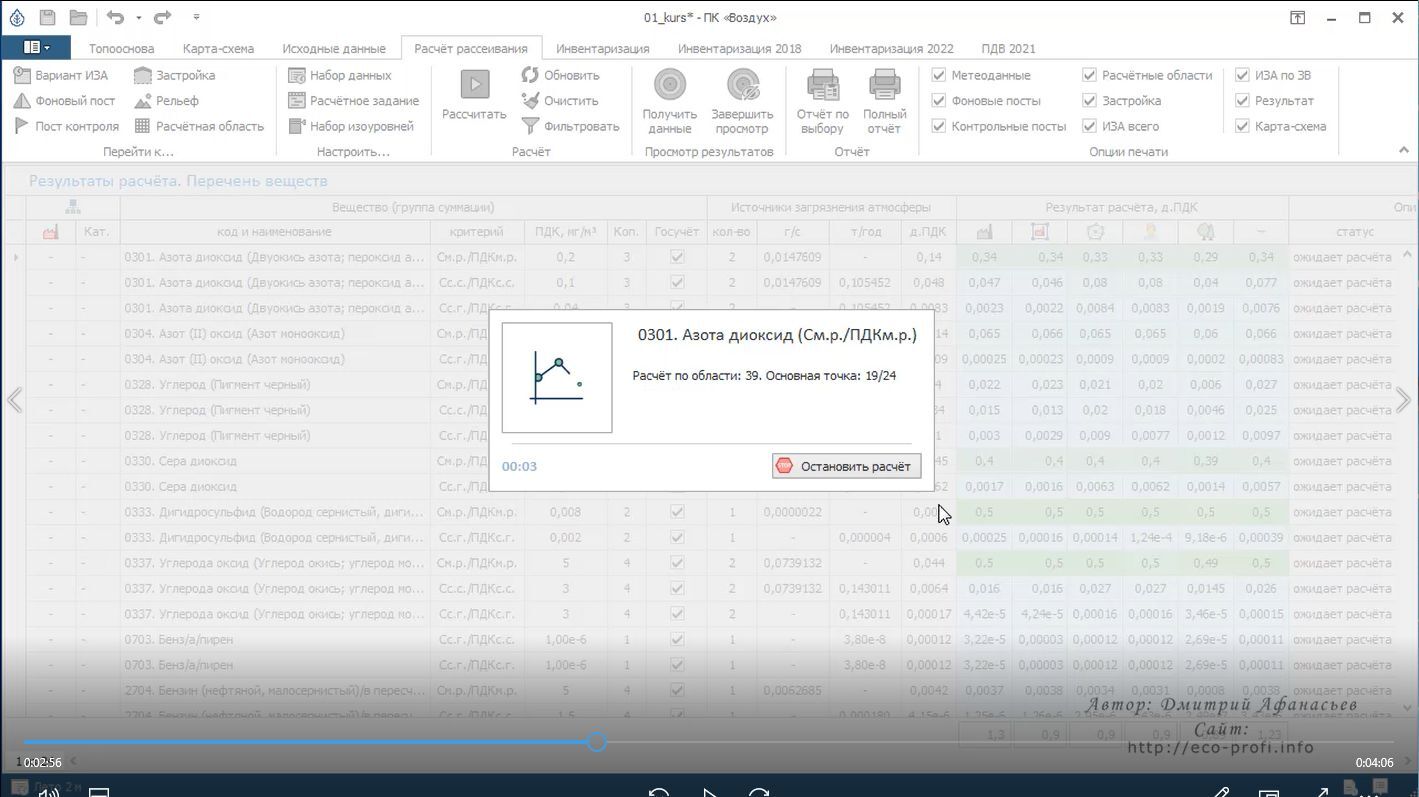Viewport: 1419px width, 797px height.
Task: Switch to the Топооснова tab
Action: [x=121, y=48]
